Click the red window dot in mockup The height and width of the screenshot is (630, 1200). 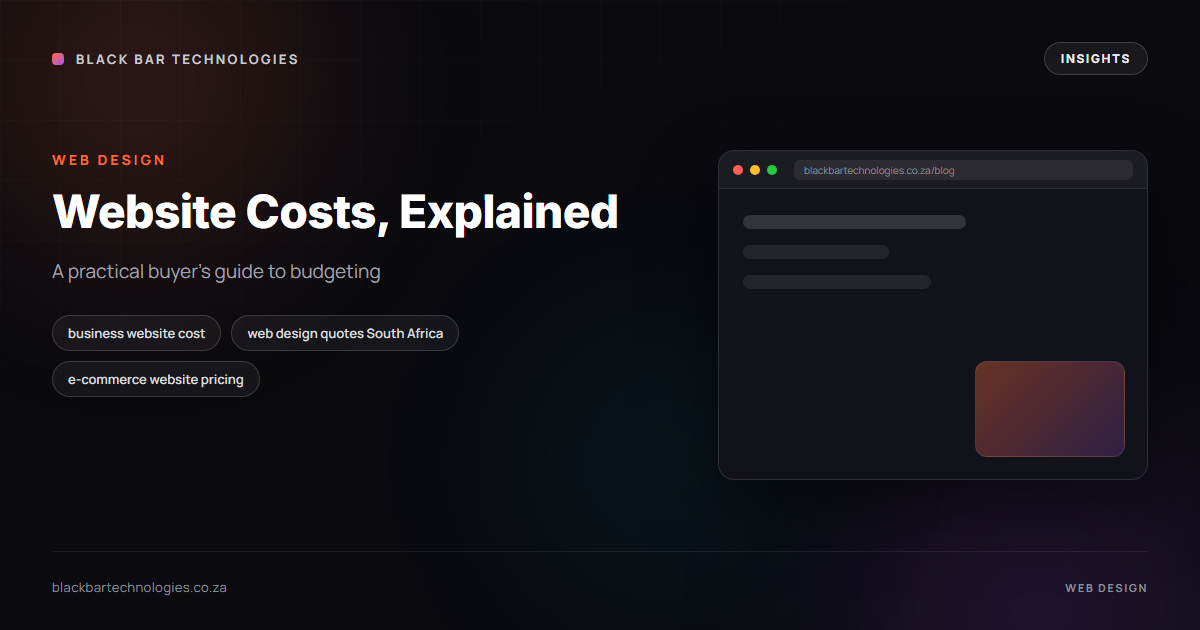tap(738, 170)
